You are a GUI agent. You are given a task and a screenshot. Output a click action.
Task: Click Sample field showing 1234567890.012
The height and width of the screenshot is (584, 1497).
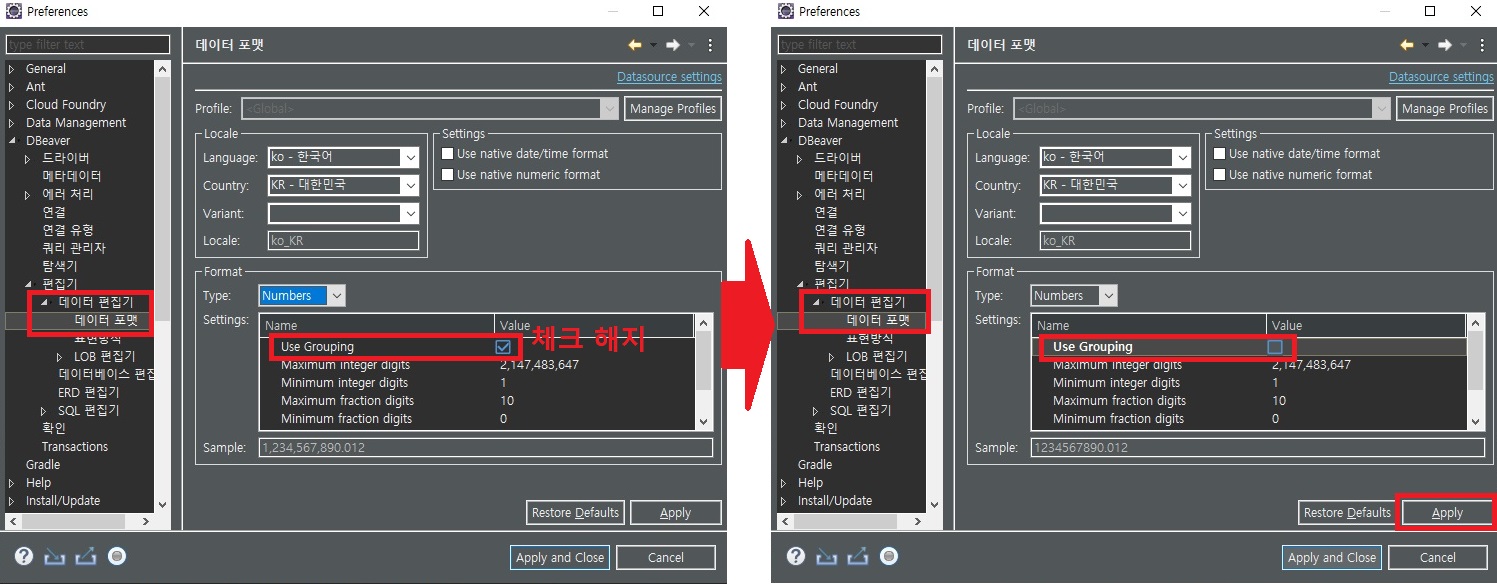[x=1258, y=448]
